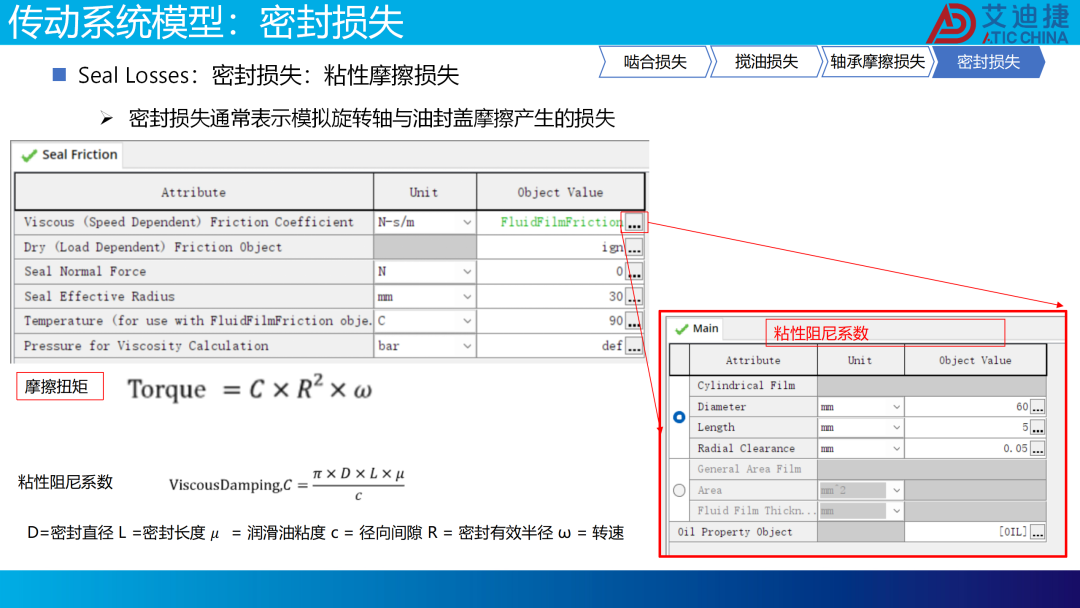Click Seal Effective Radius value 30
1080x608 pixels.
[616, 297]
